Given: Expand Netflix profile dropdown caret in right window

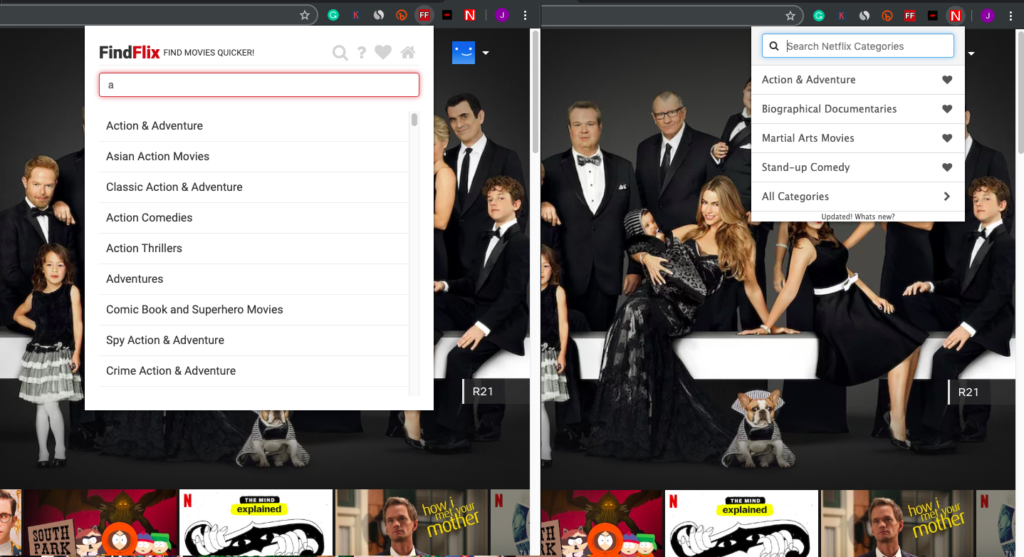Looking at the screenshot, I should (x=972, y=54).
